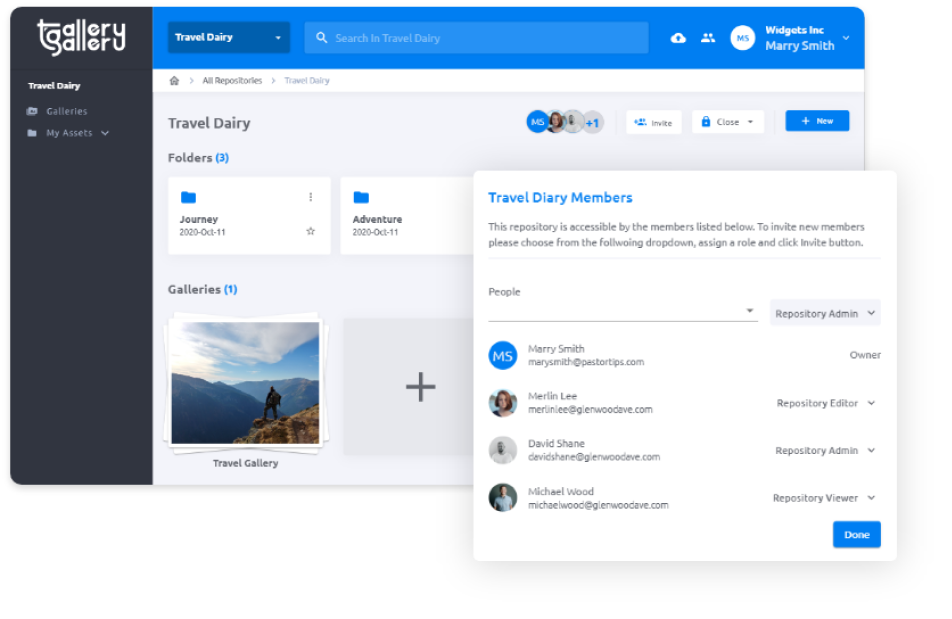Click the Done button
Image resolution: width=952 pixels, height=619 pixels.
click(856, 535)
